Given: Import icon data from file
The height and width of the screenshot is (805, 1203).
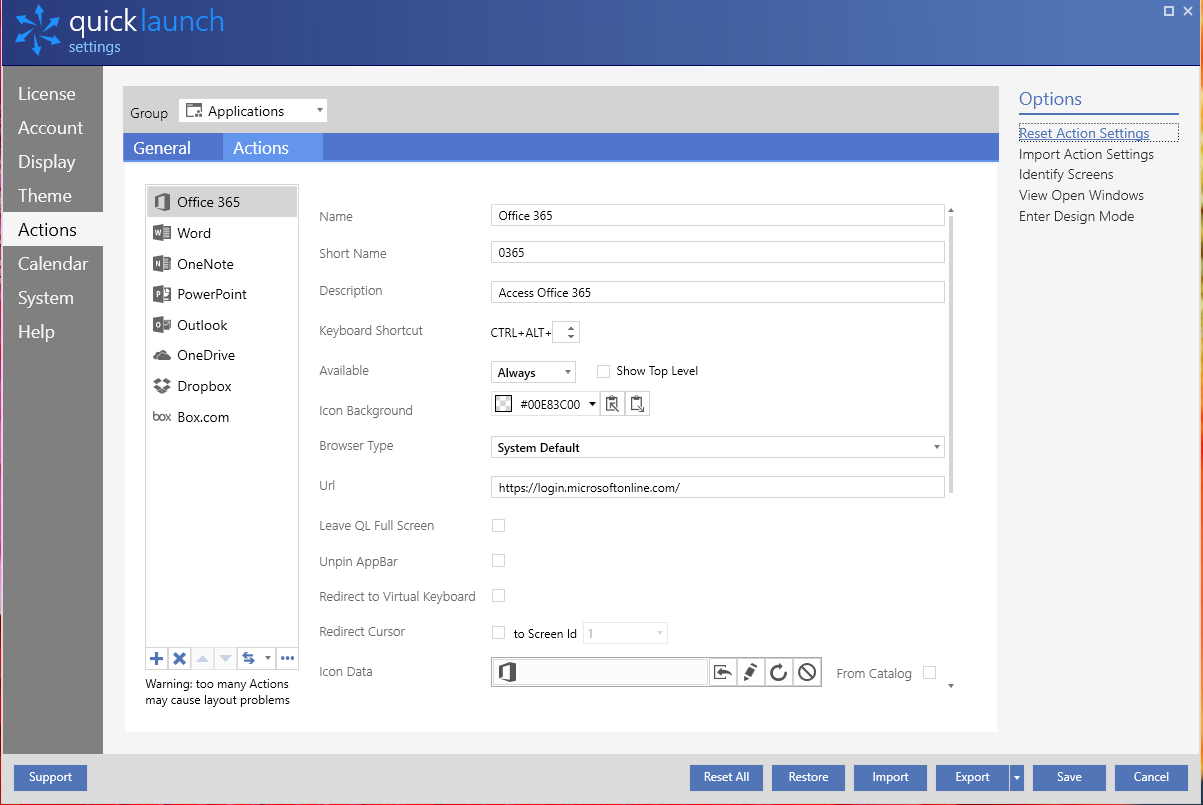Looking at the screenshot, I should click(x=722, y=672).
